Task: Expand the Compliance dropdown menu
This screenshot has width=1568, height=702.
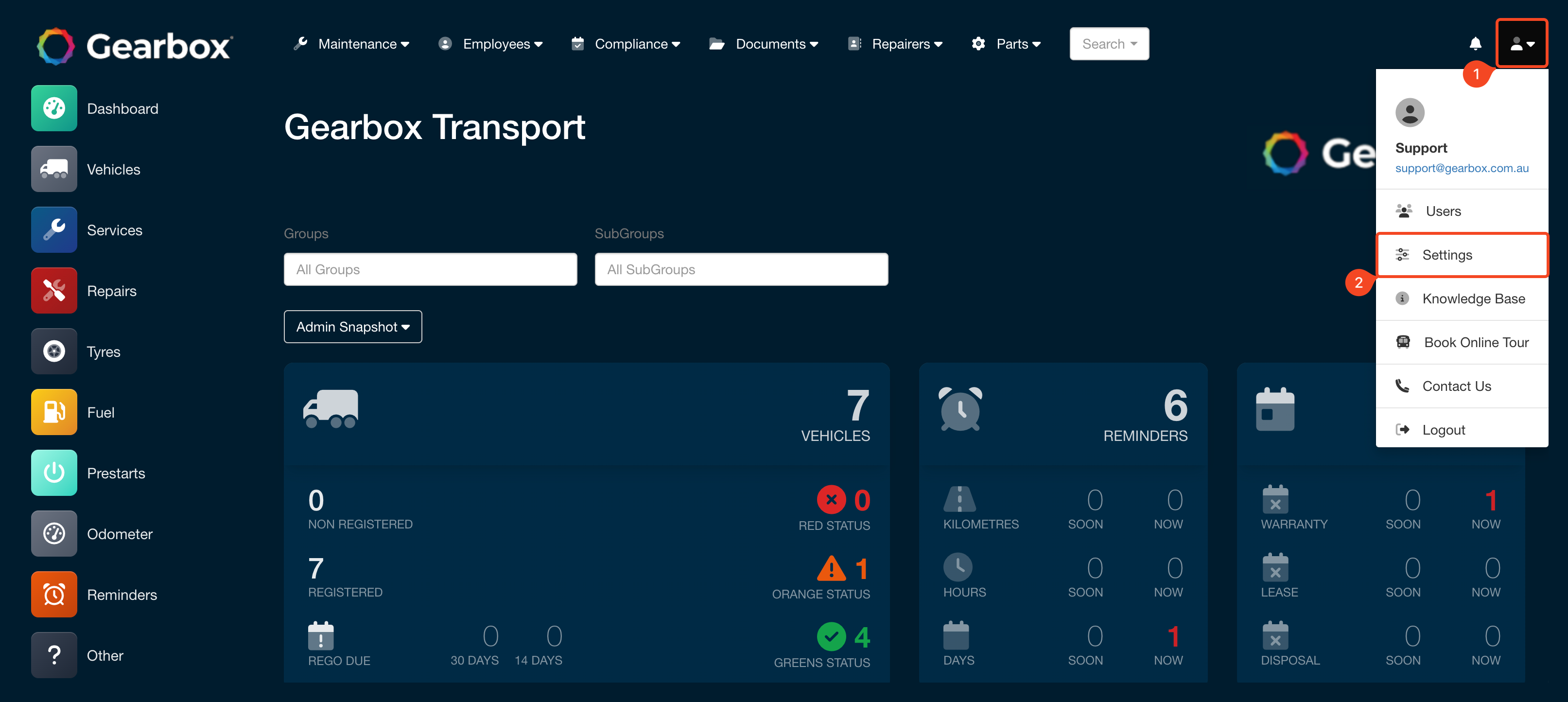Action: [625, 44]
